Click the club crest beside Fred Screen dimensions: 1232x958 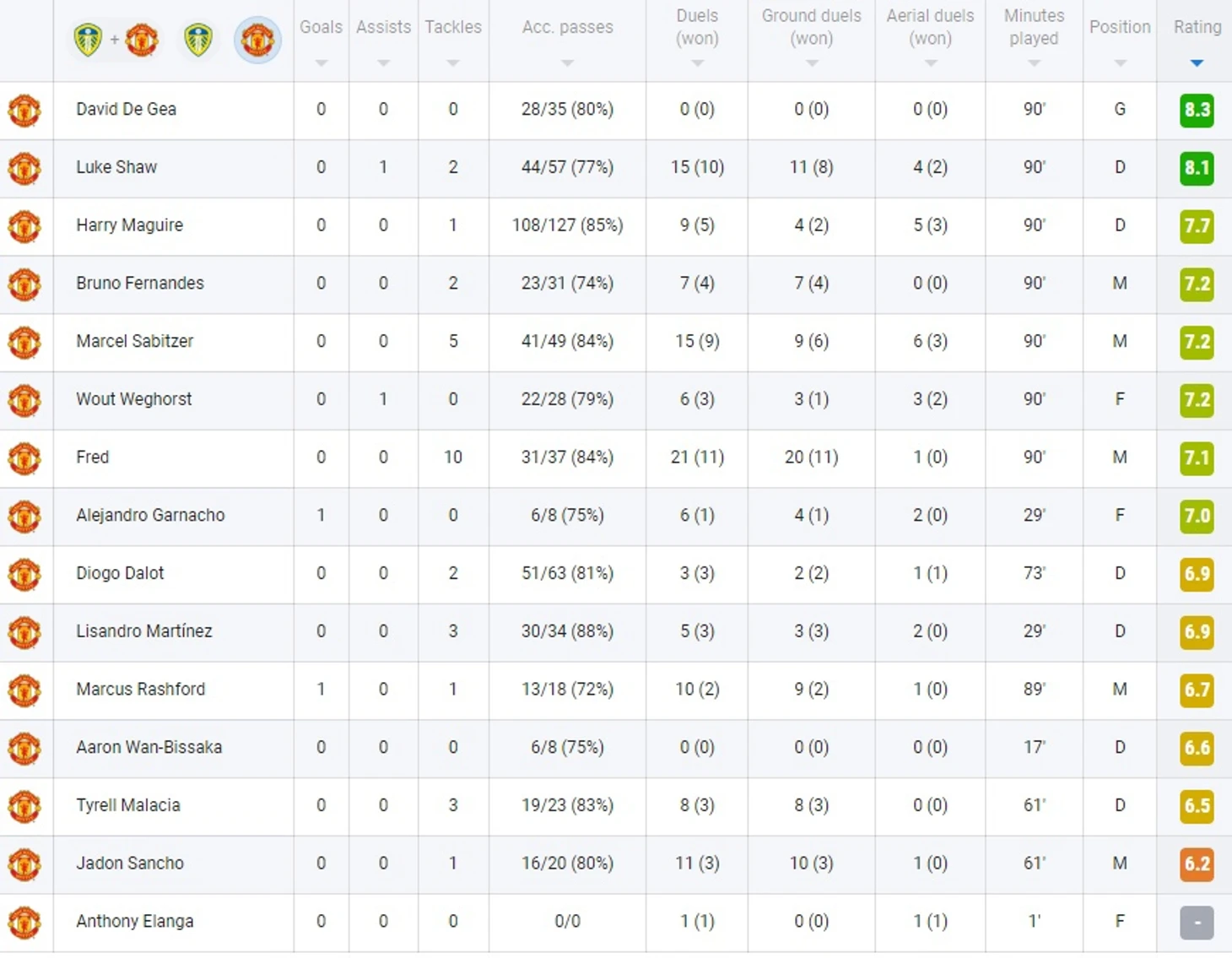tap(24, 458)
